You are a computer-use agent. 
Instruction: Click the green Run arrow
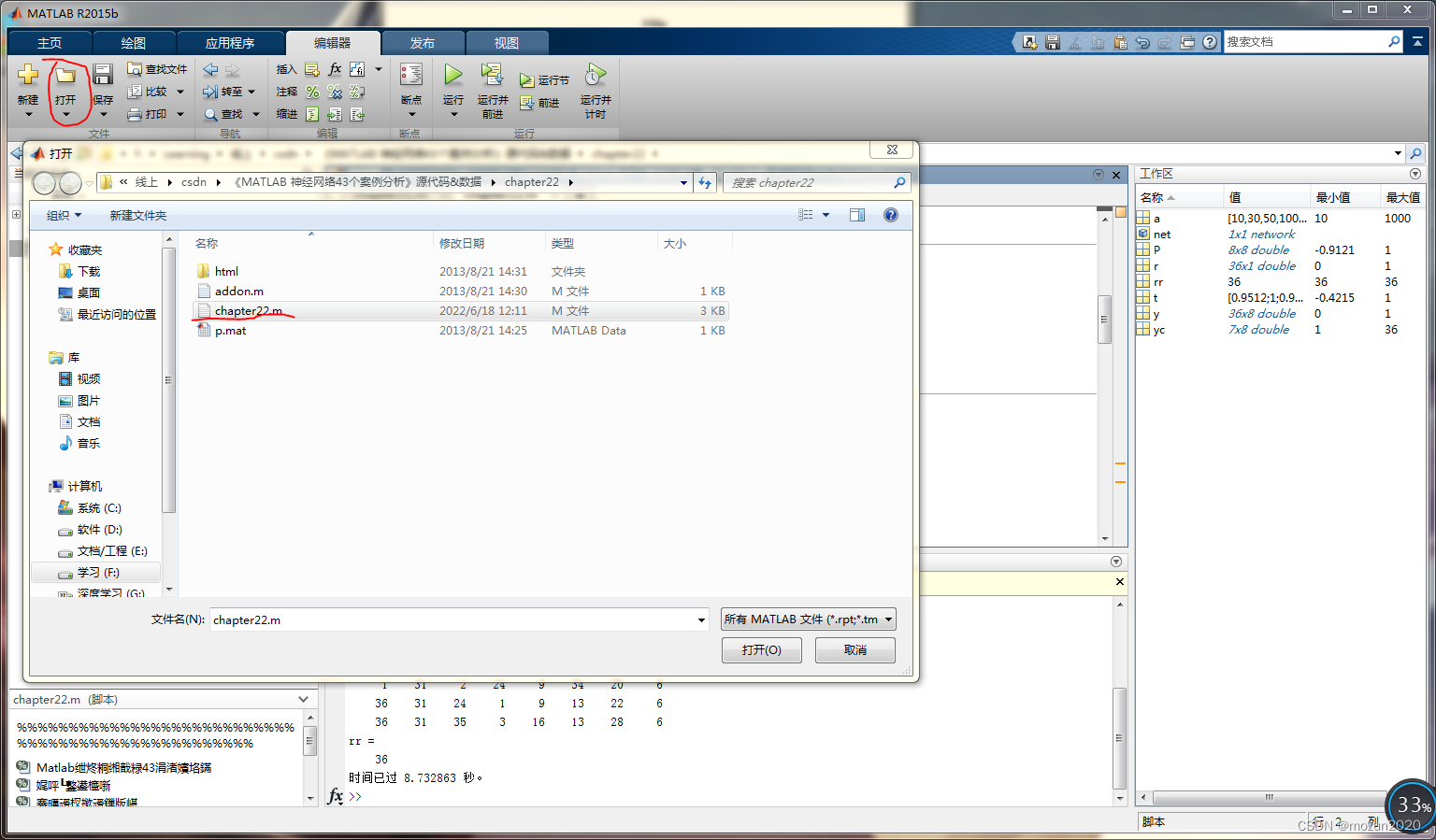click(x=453, y=75)
